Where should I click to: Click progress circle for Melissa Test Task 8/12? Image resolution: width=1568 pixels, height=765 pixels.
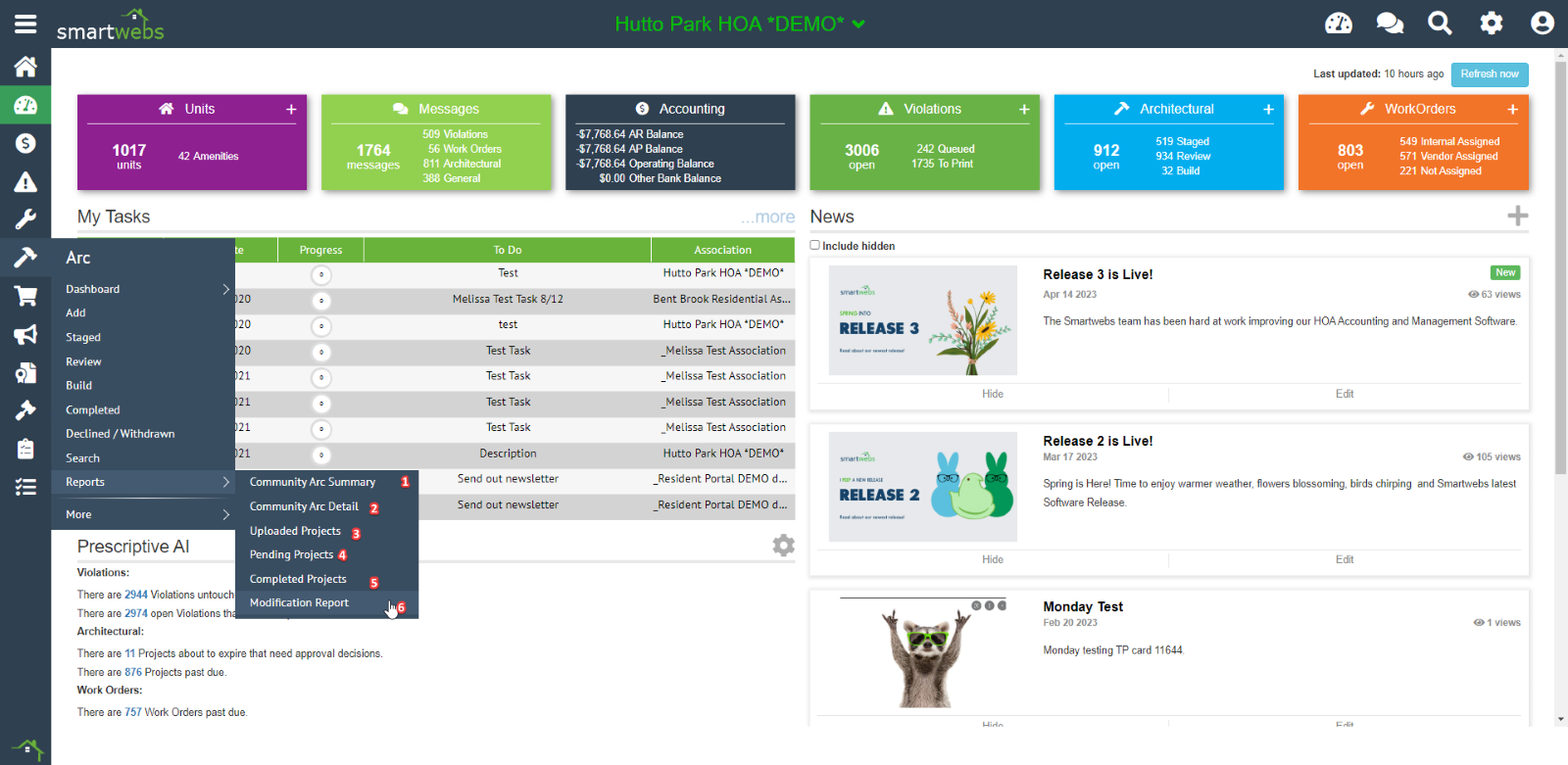321,301
